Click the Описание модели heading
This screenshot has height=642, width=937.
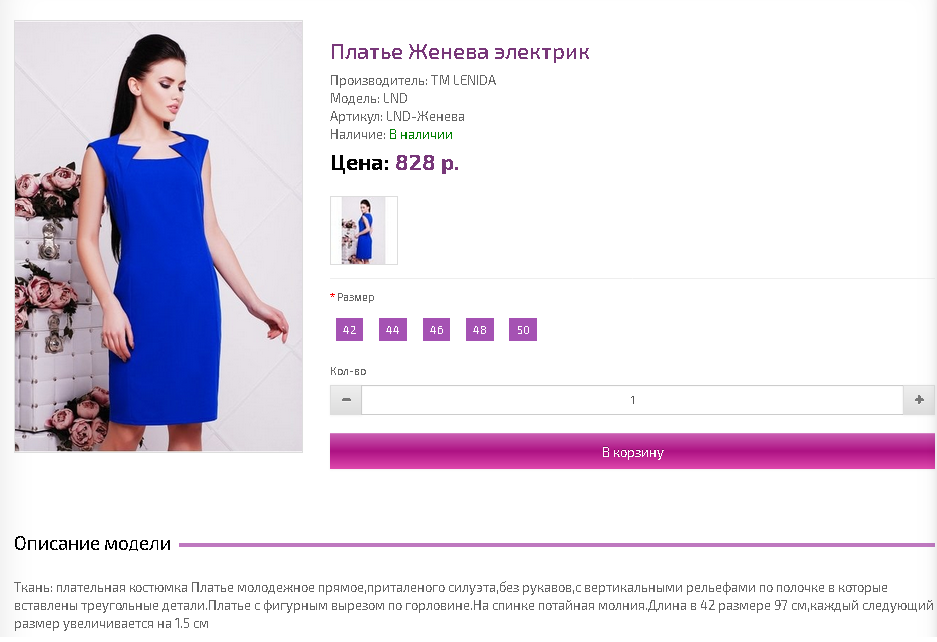(93, 544)
